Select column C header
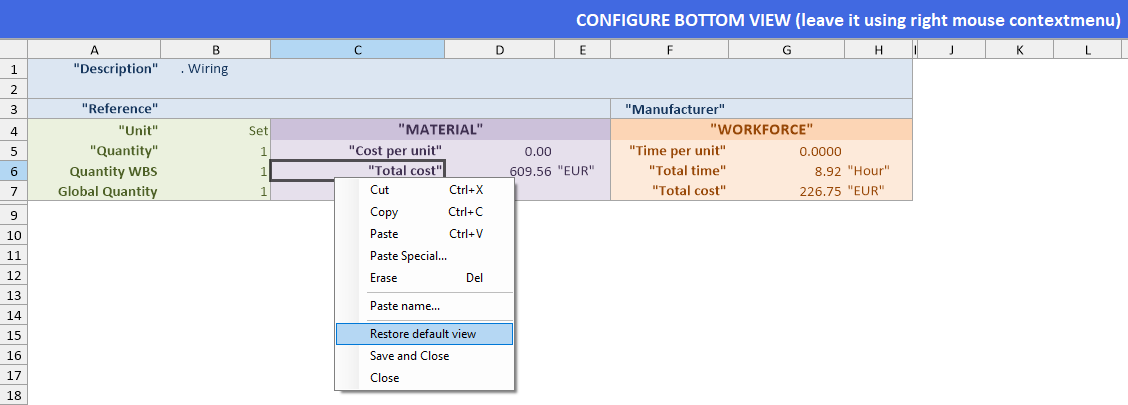Image resolution: width=1128 pixels, height=405 pixels. tap(357, 49)
